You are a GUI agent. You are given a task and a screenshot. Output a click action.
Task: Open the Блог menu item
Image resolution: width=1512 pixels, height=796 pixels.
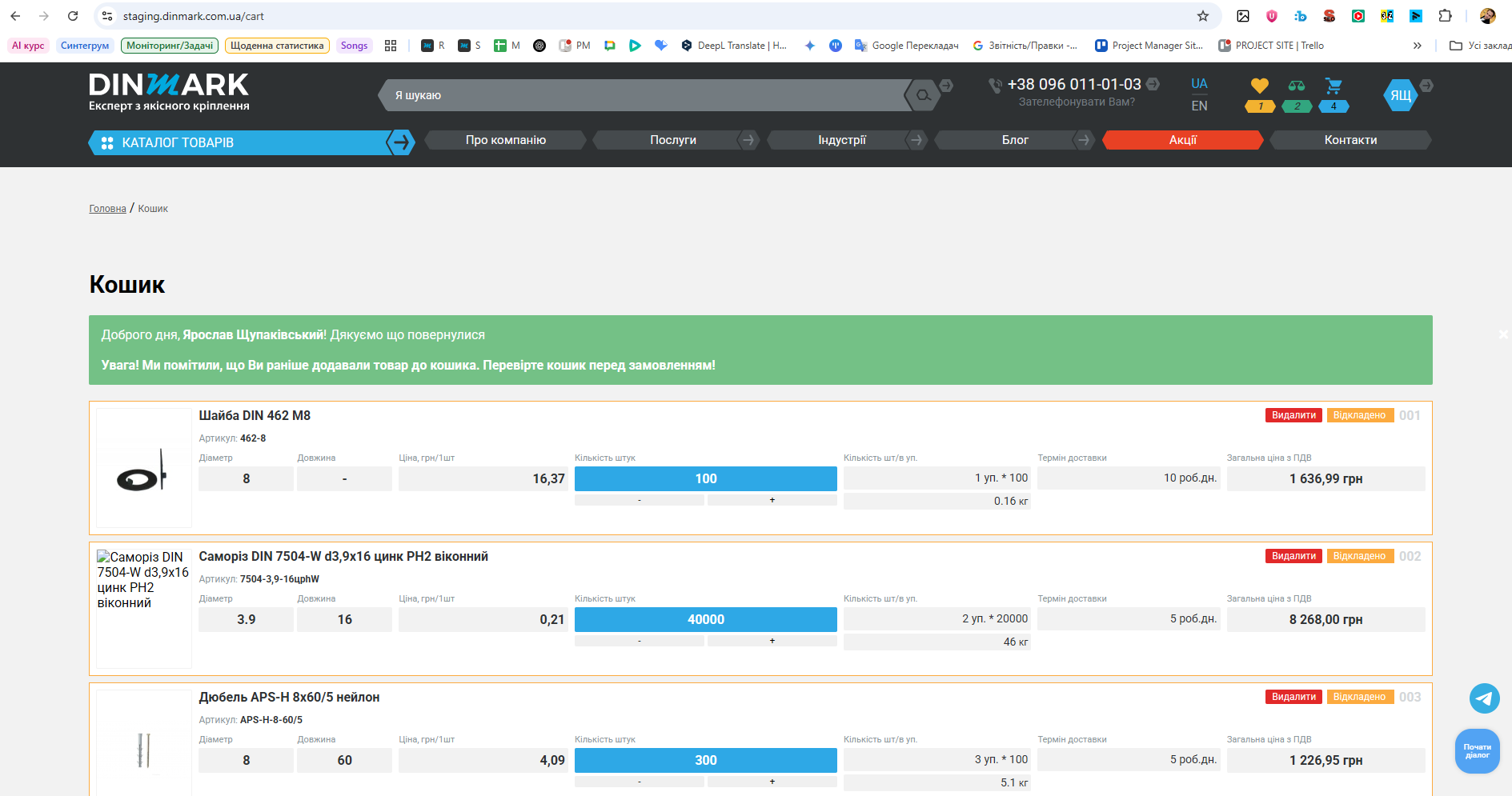tap(1015, 140)
